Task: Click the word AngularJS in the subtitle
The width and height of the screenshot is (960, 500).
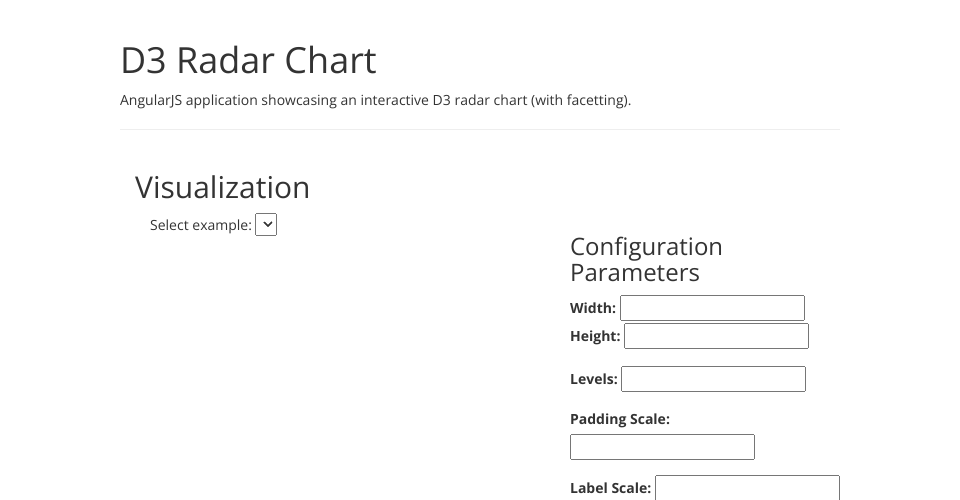Action: [151, 100]
